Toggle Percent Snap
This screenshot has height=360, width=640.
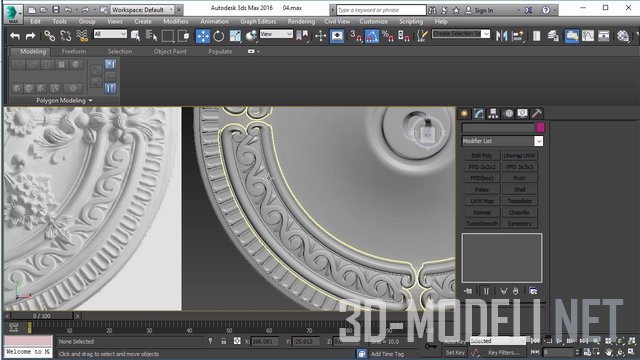[387, 36]
